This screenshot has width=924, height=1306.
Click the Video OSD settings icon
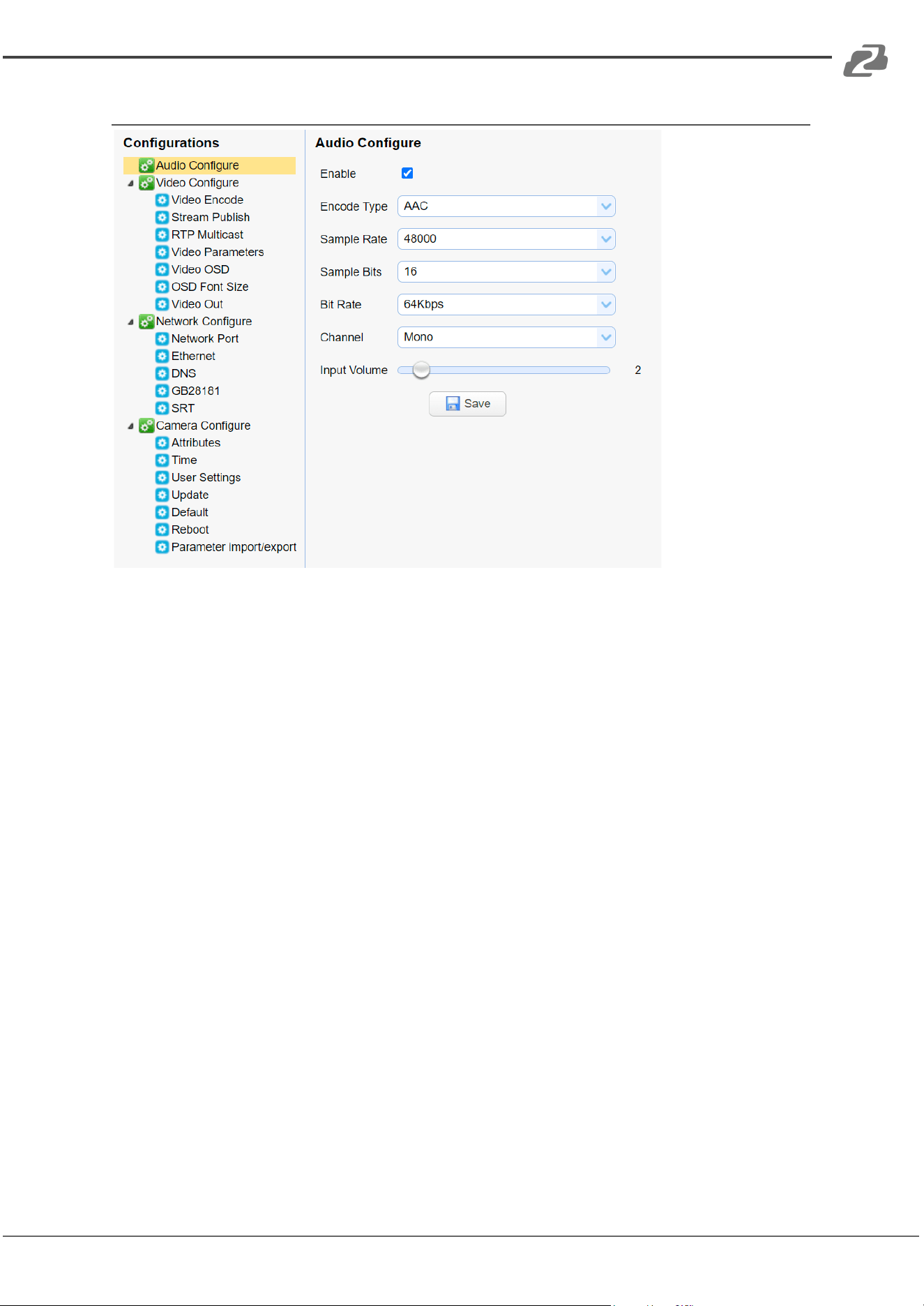click(162, 269)
